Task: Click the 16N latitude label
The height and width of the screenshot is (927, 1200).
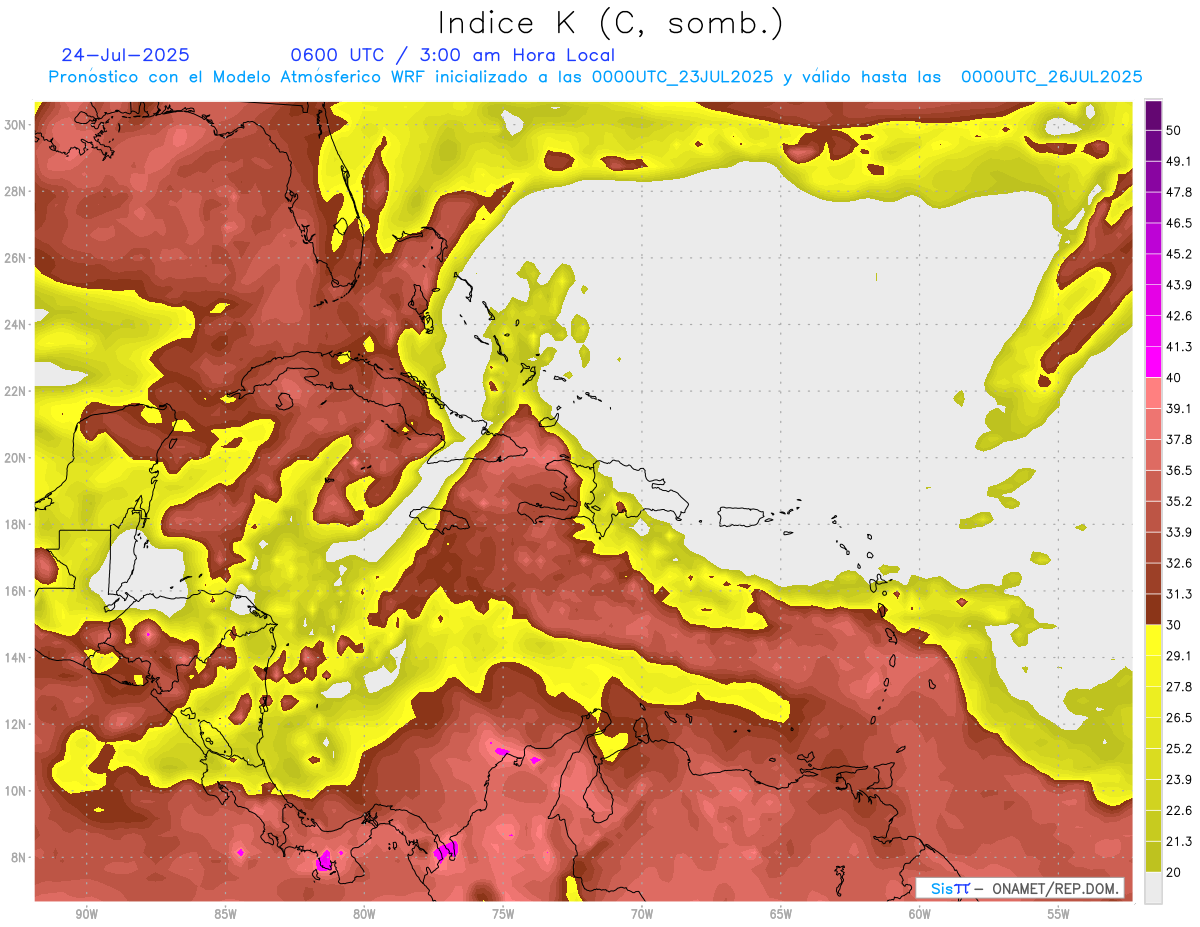Action: (15, 591)
